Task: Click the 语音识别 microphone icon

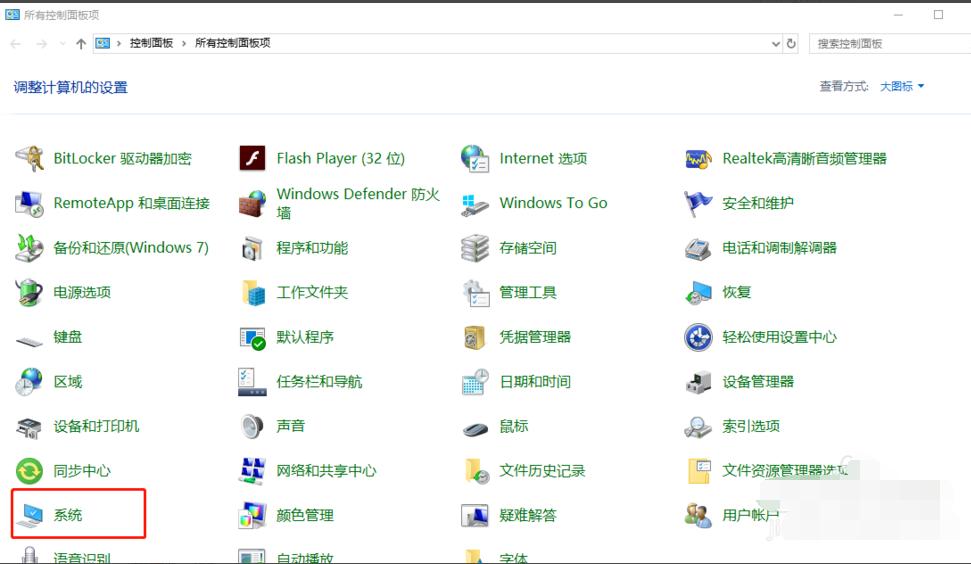Action: (x=29, y=555)
